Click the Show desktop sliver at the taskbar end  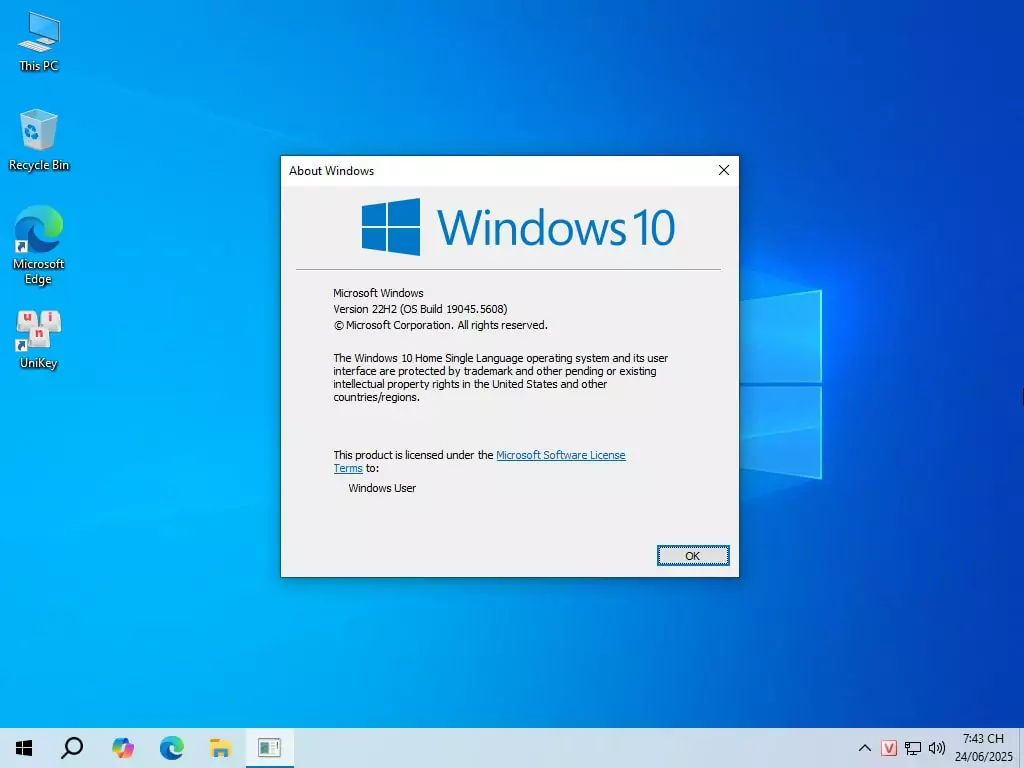click(x=1021, y=748)
